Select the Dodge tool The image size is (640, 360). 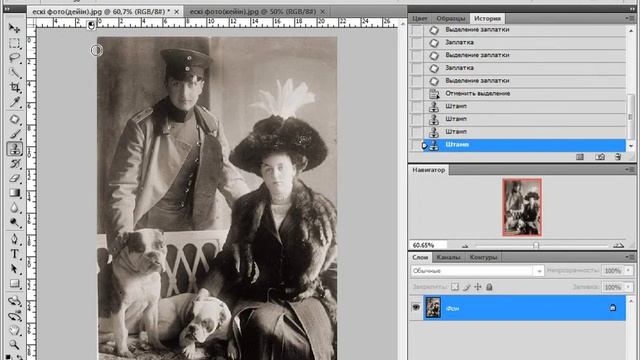pos(14,222)
